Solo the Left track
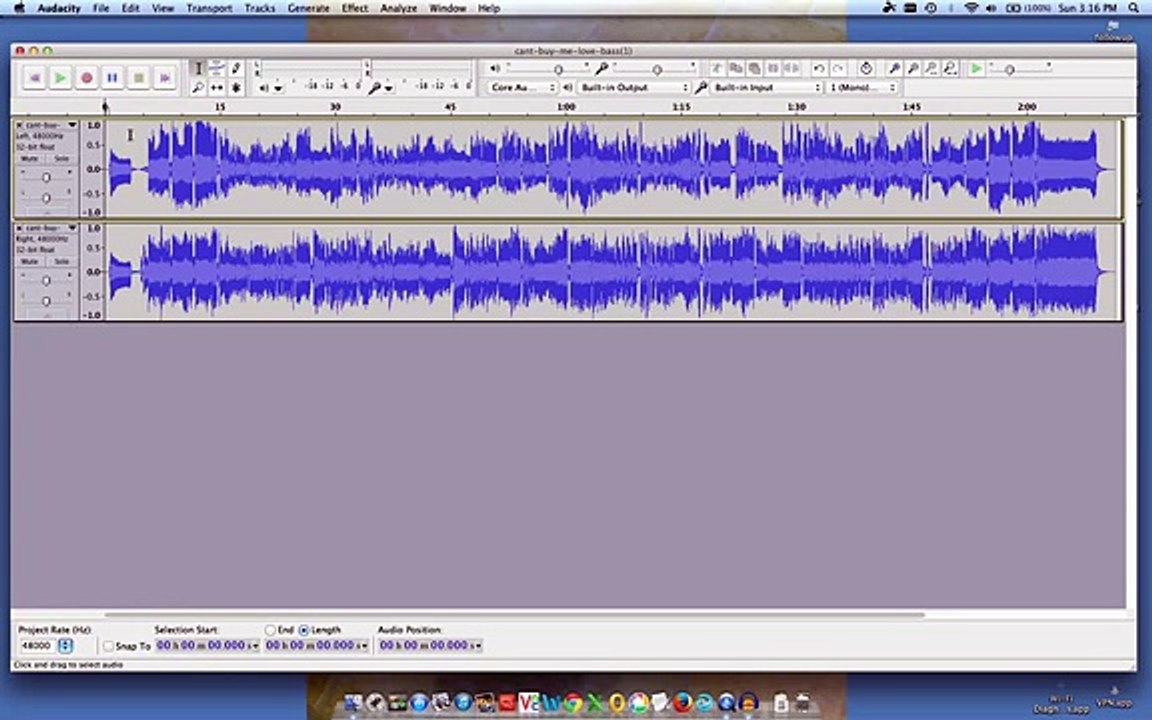The width and height of the screenshot is (1152, 720). pos(61,159)
